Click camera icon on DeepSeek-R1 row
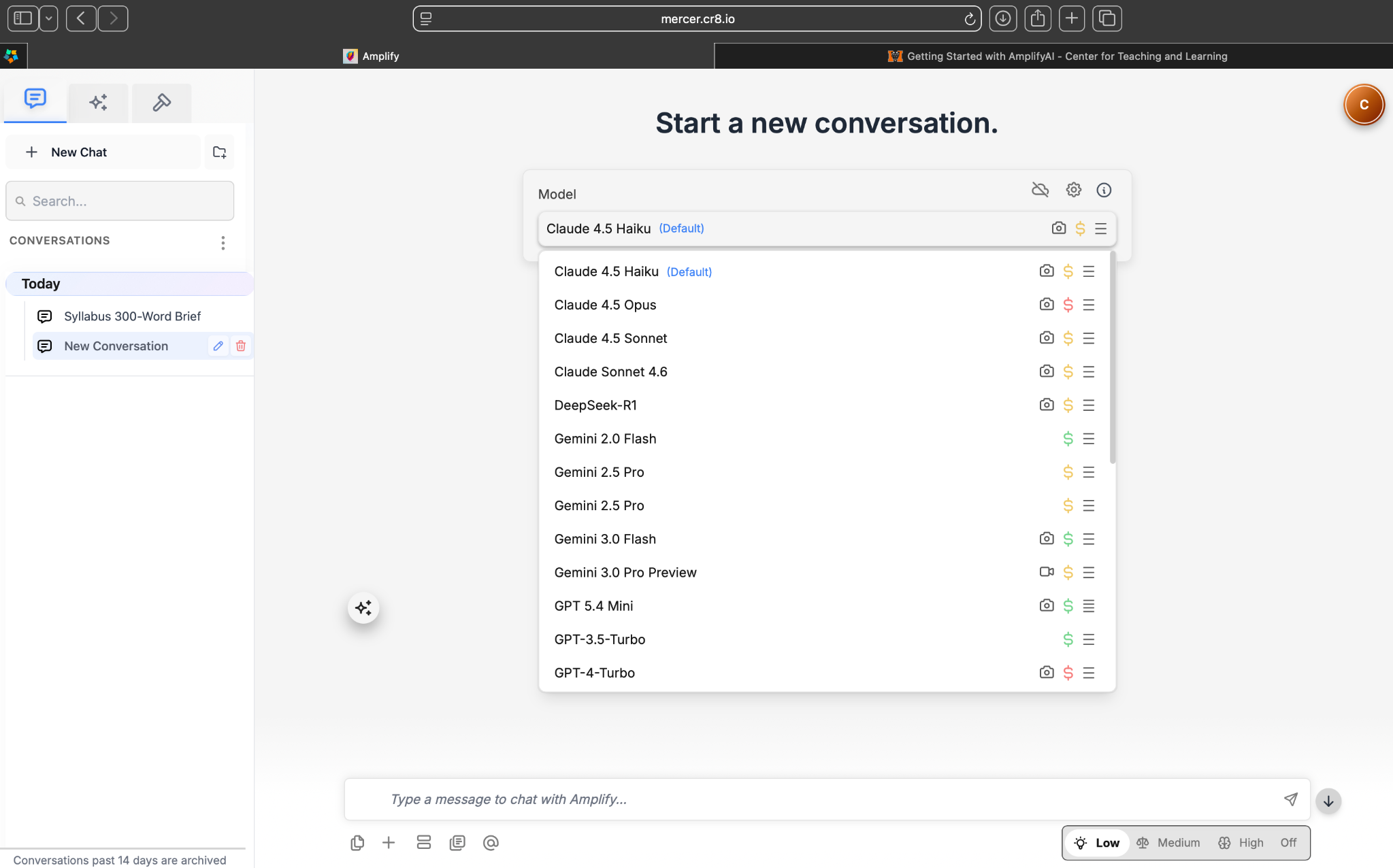Screen dimensions: 1393x868 [1047, 404]
